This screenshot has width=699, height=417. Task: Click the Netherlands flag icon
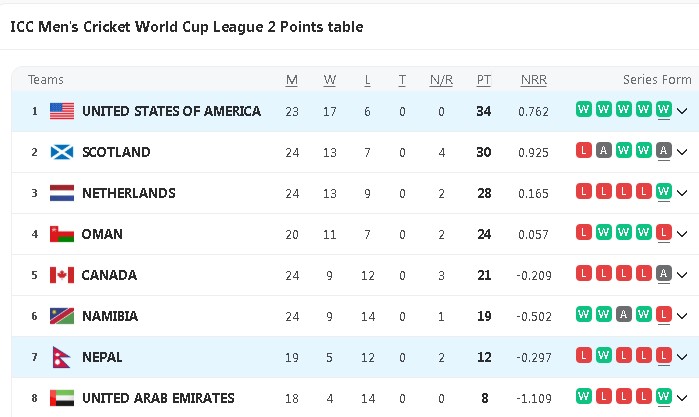coord(62,193)
